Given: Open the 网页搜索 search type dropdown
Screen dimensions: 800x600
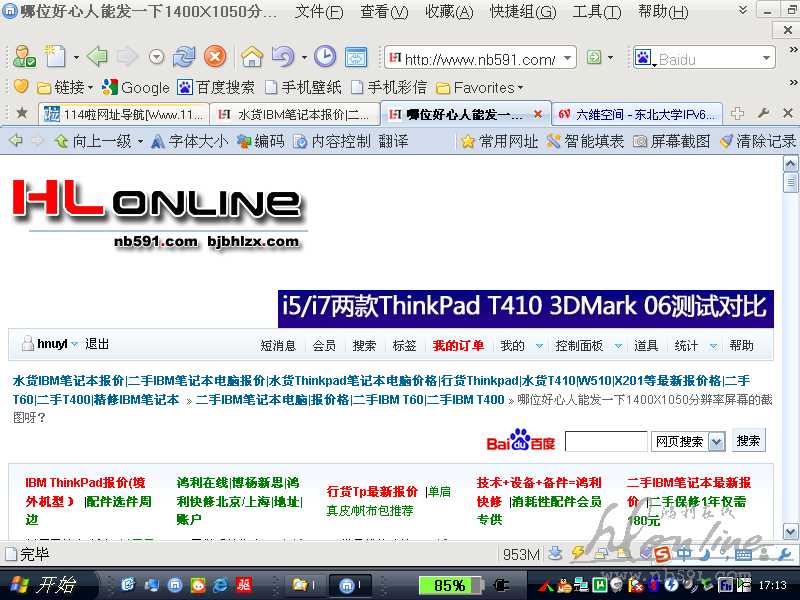Looking at the screenshot, I should (691, 441).
